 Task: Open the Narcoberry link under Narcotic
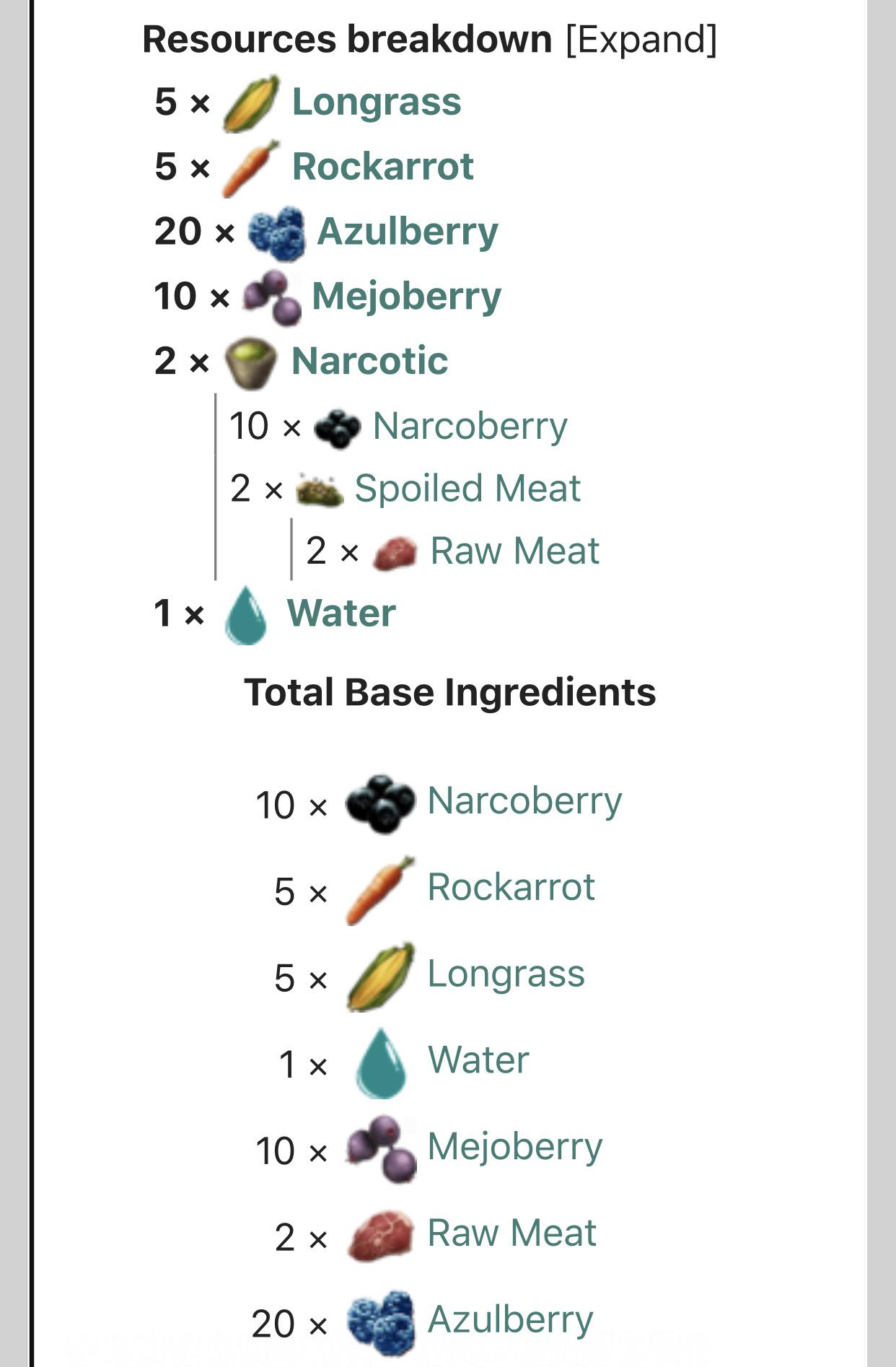pos(470,426)
